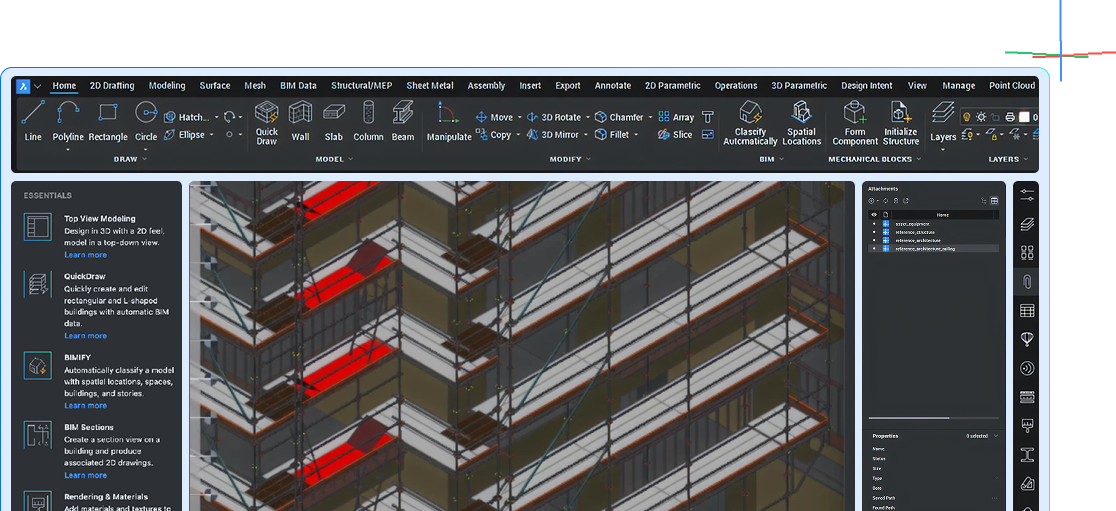Click the text T tool beside Array
The height and width of the screenshot is (511, 1116).
(707, 117)
